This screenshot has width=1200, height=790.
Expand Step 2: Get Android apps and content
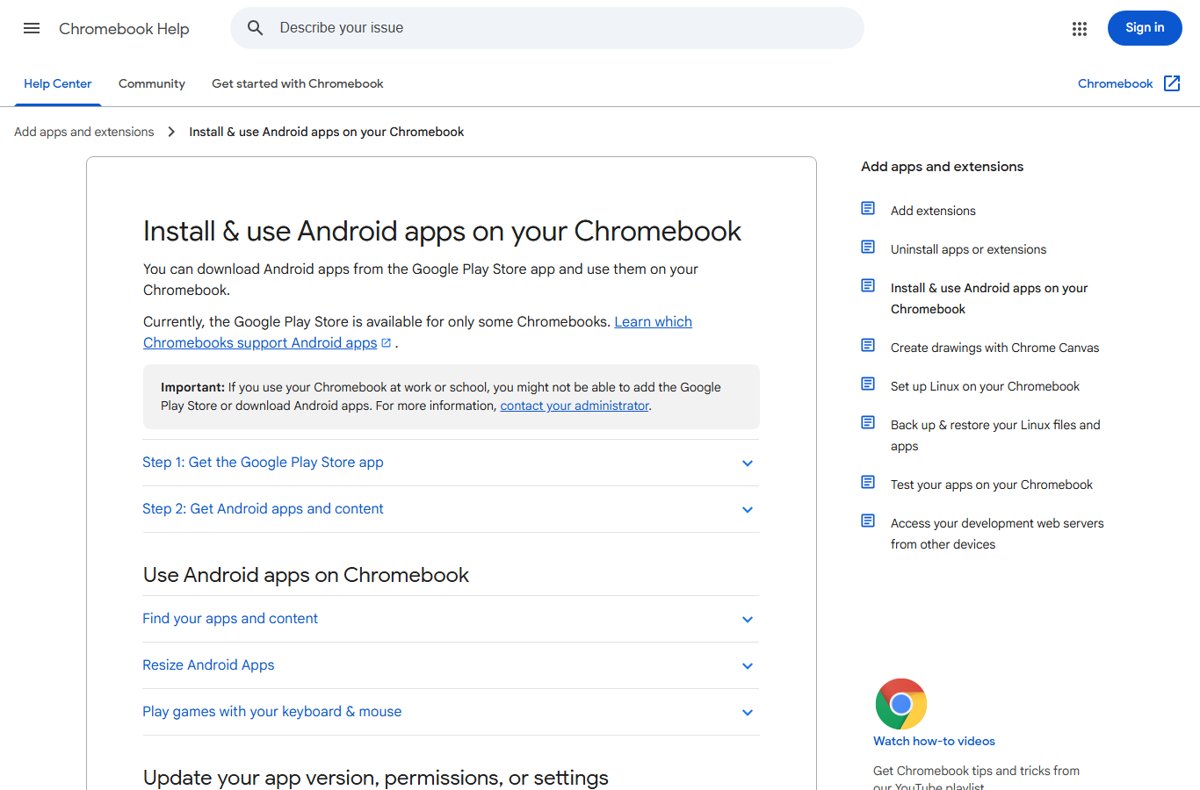pos(451,509)
